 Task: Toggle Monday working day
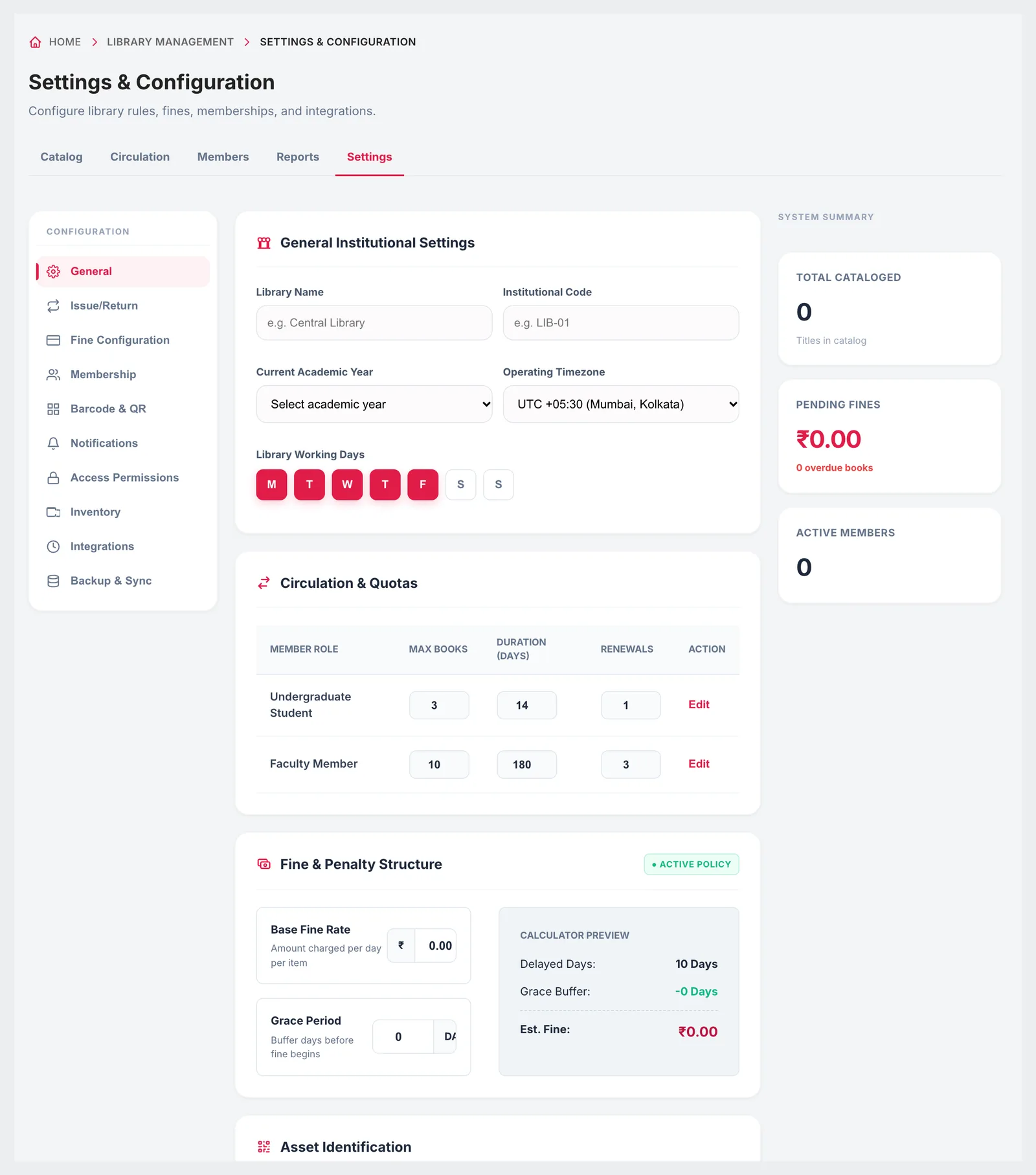tap(272, 485)
